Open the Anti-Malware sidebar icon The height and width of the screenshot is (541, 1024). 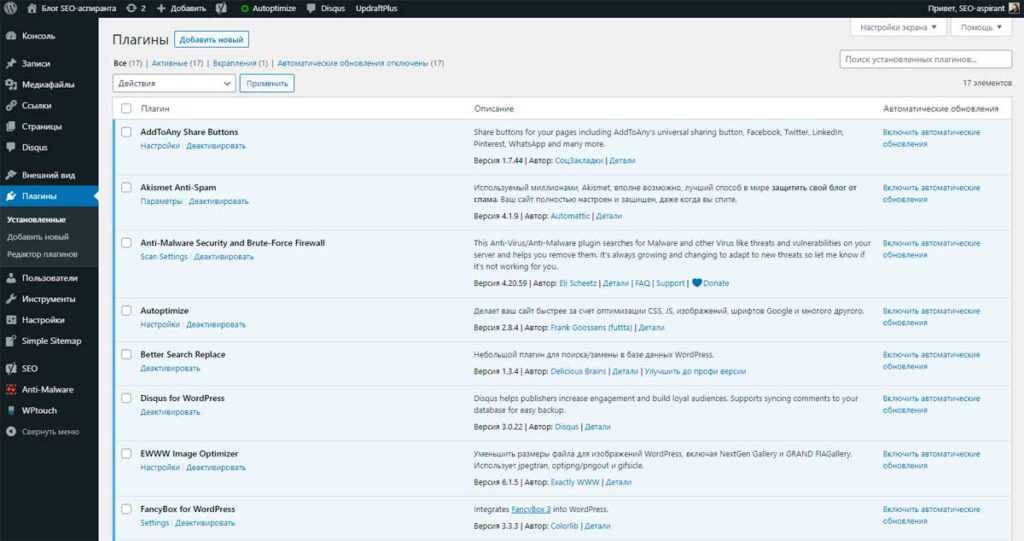click(x=11, y=390)
